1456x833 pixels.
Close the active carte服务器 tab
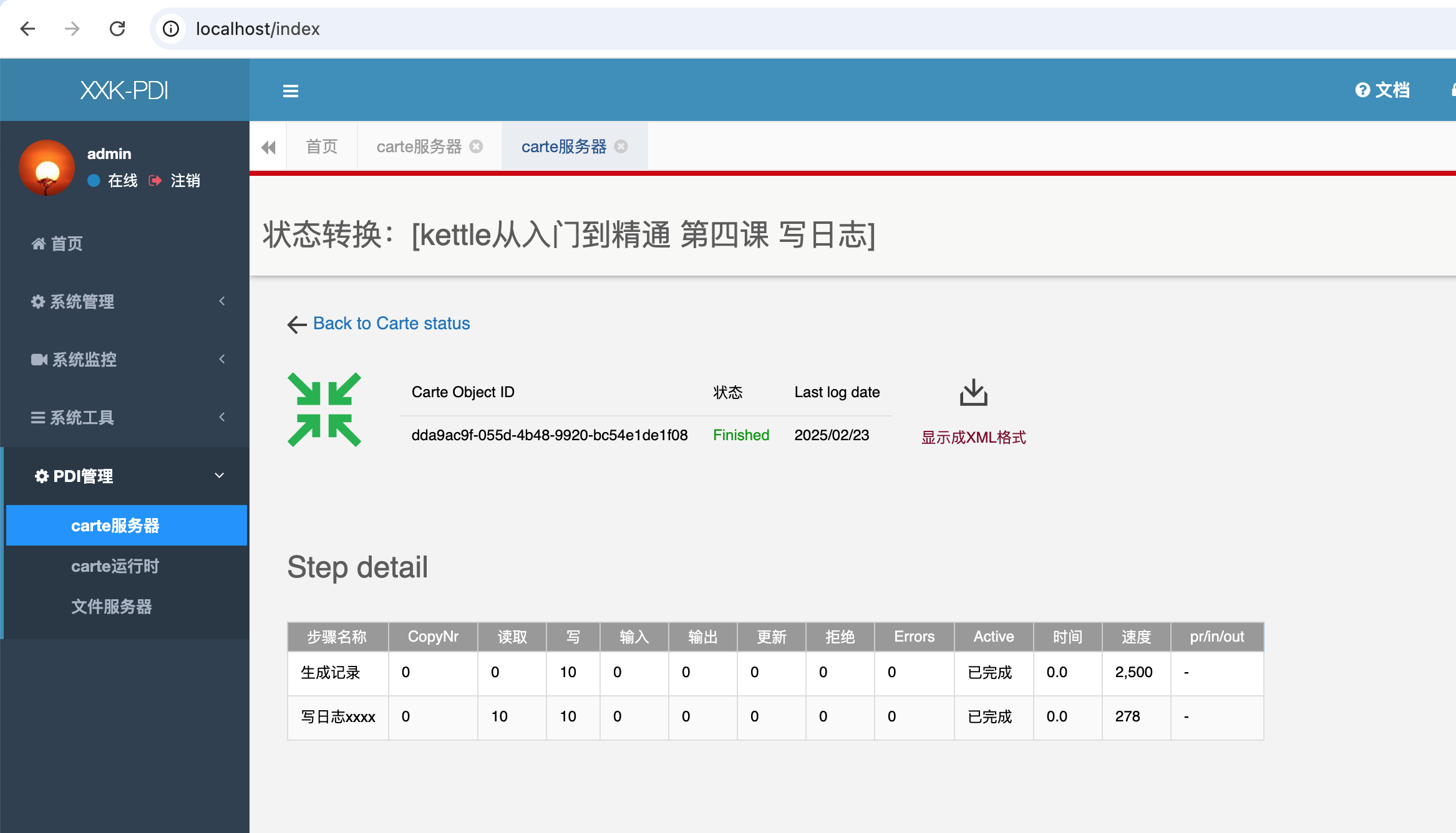621,147
